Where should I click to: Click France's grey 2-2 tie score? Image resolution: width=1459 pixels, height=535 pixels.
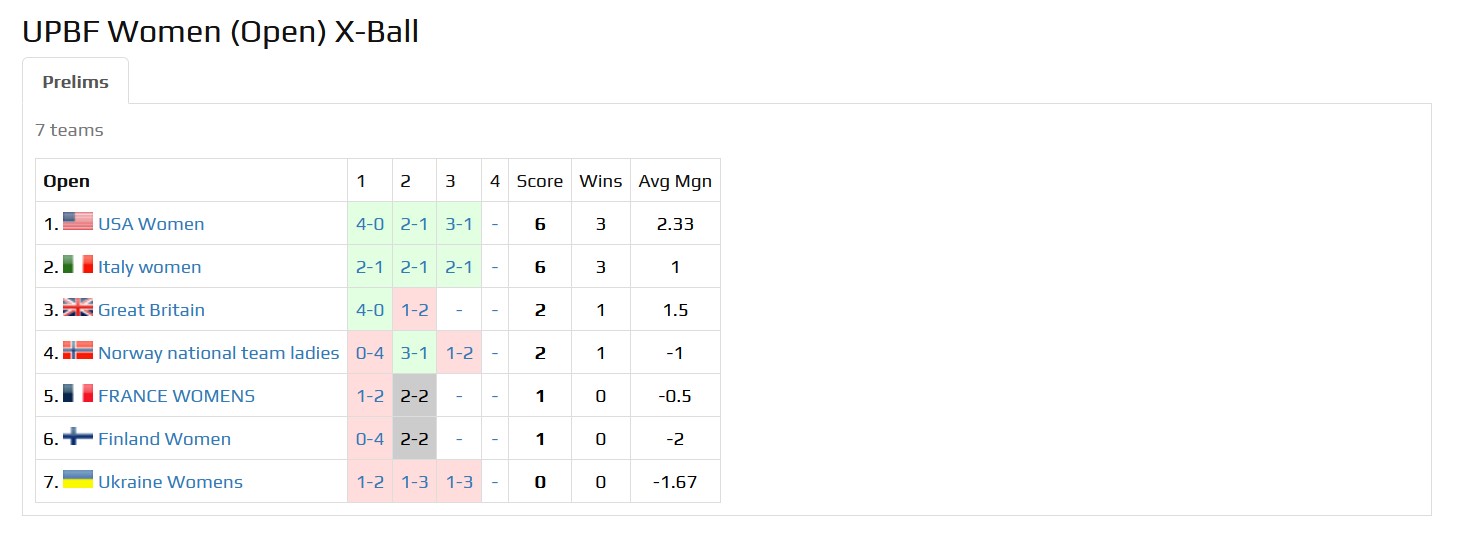[414, 396]
